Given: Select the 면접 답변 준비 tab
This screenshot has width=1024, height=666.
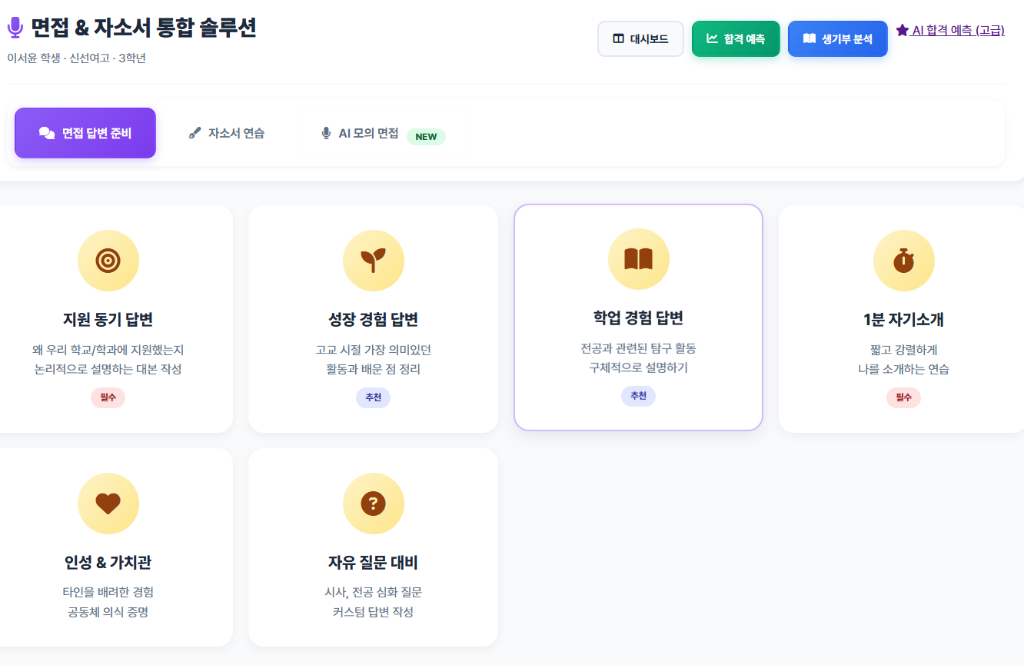Looking at the screenshot, I should click(85, 132).
